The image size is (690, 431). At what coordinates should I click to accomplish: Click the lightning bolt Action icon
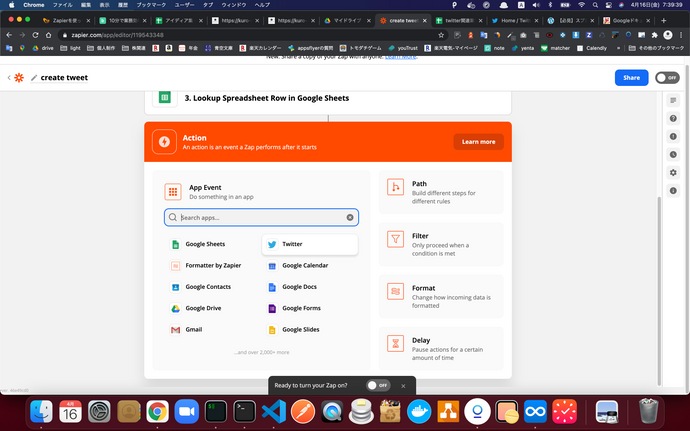click(164, 142)
